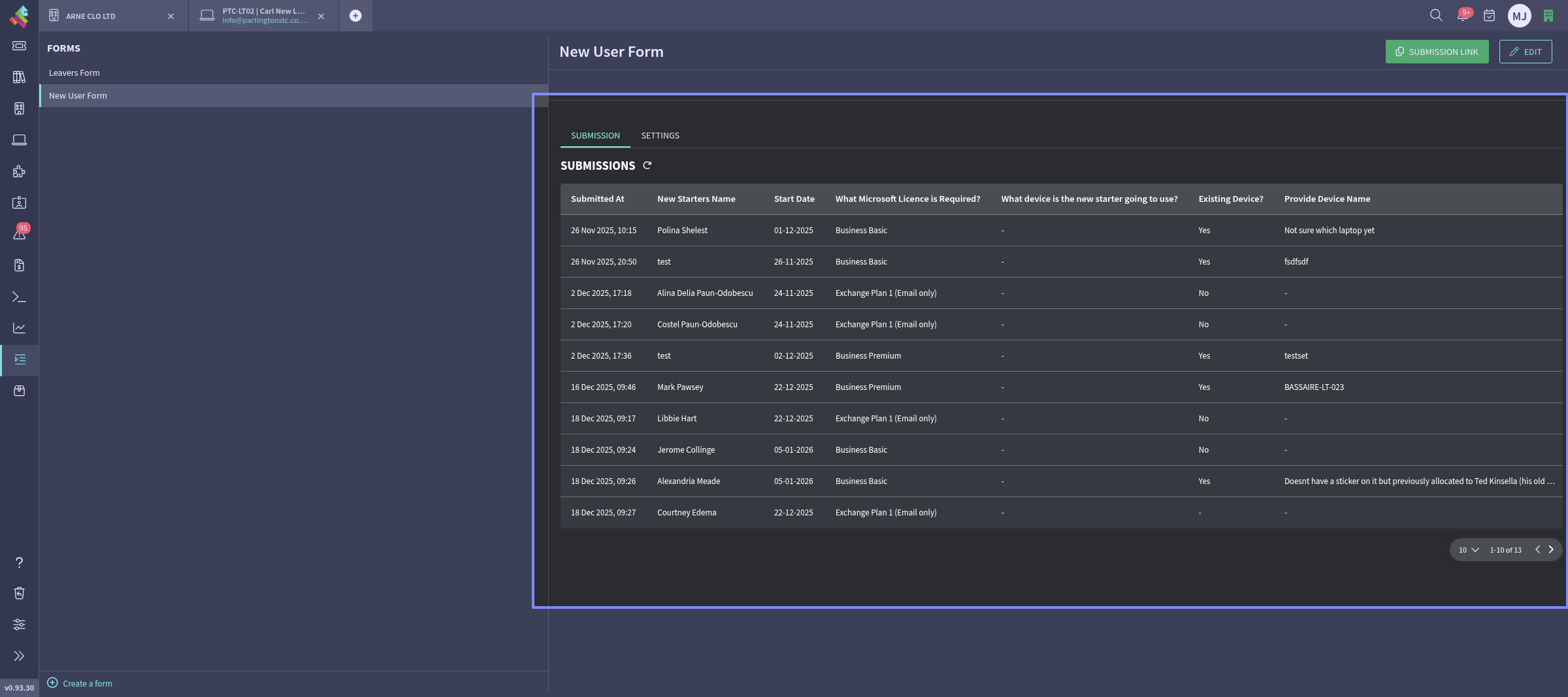Select the Costel Paun-Odobescu submission
Image resolution: width=1568 pixels, height=697 pixels.
click(x=1061, y=325)
